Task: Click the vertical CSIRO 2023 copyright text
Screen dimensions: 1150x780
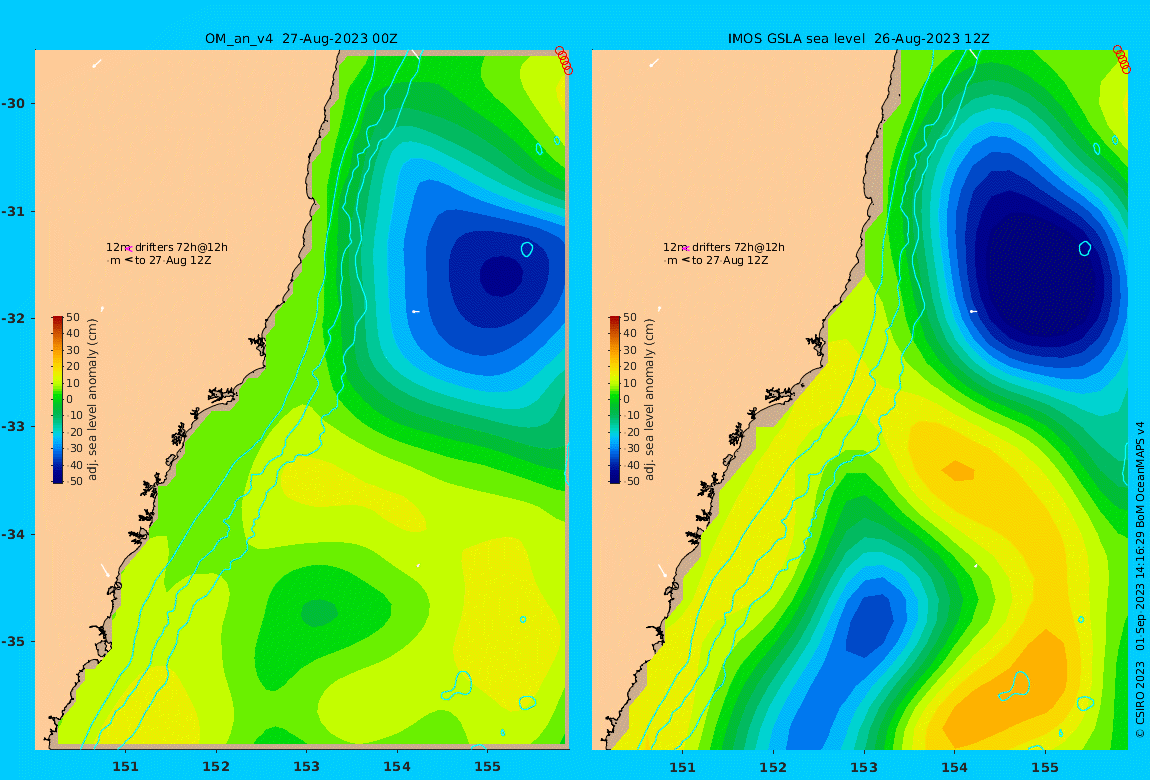Action: 1140,579
